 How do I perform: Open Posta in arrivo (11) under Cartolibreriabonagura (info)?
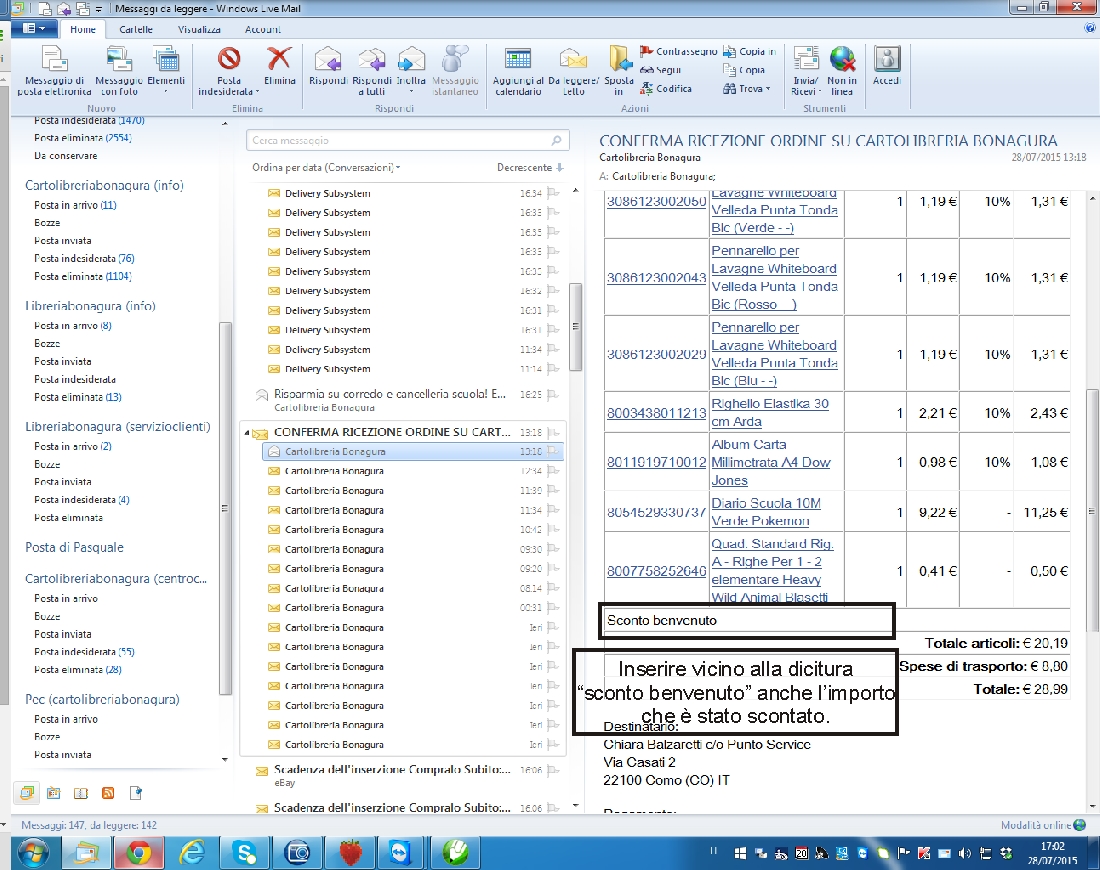click(75, 205)
